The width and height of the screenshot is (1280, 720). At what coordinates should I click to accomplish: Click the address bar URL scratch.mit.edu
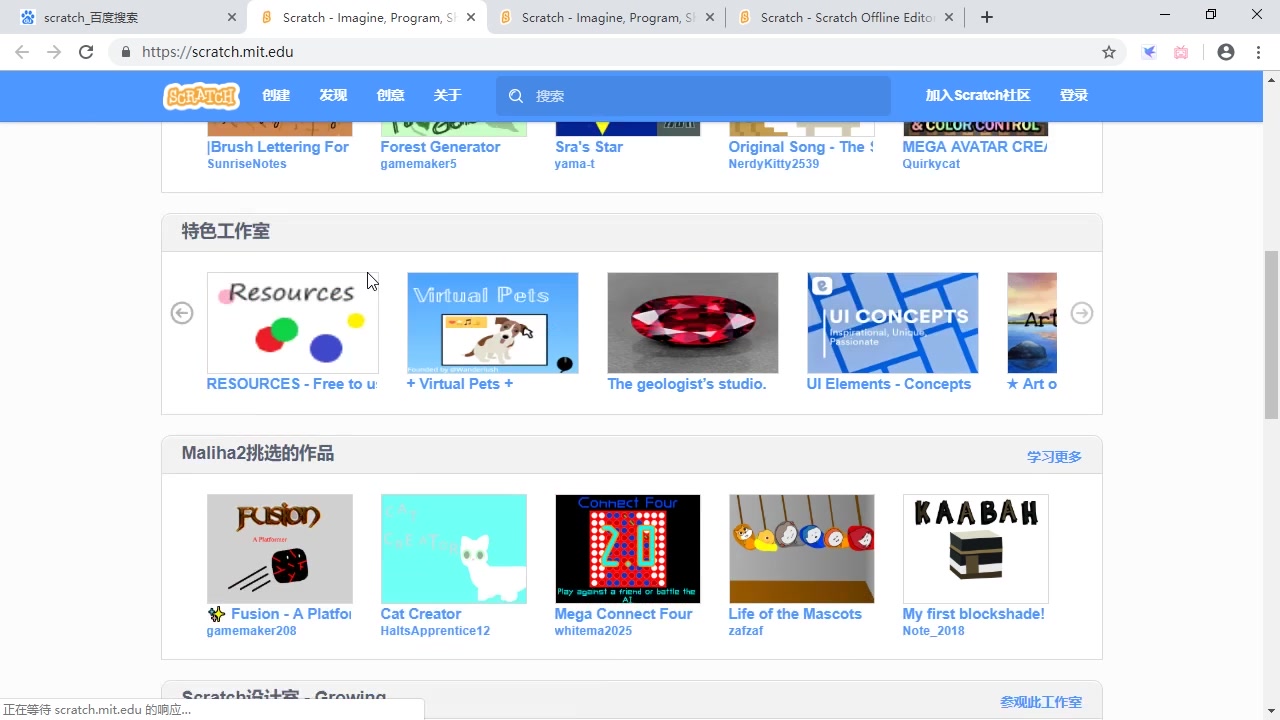click(x=218, y=52)
